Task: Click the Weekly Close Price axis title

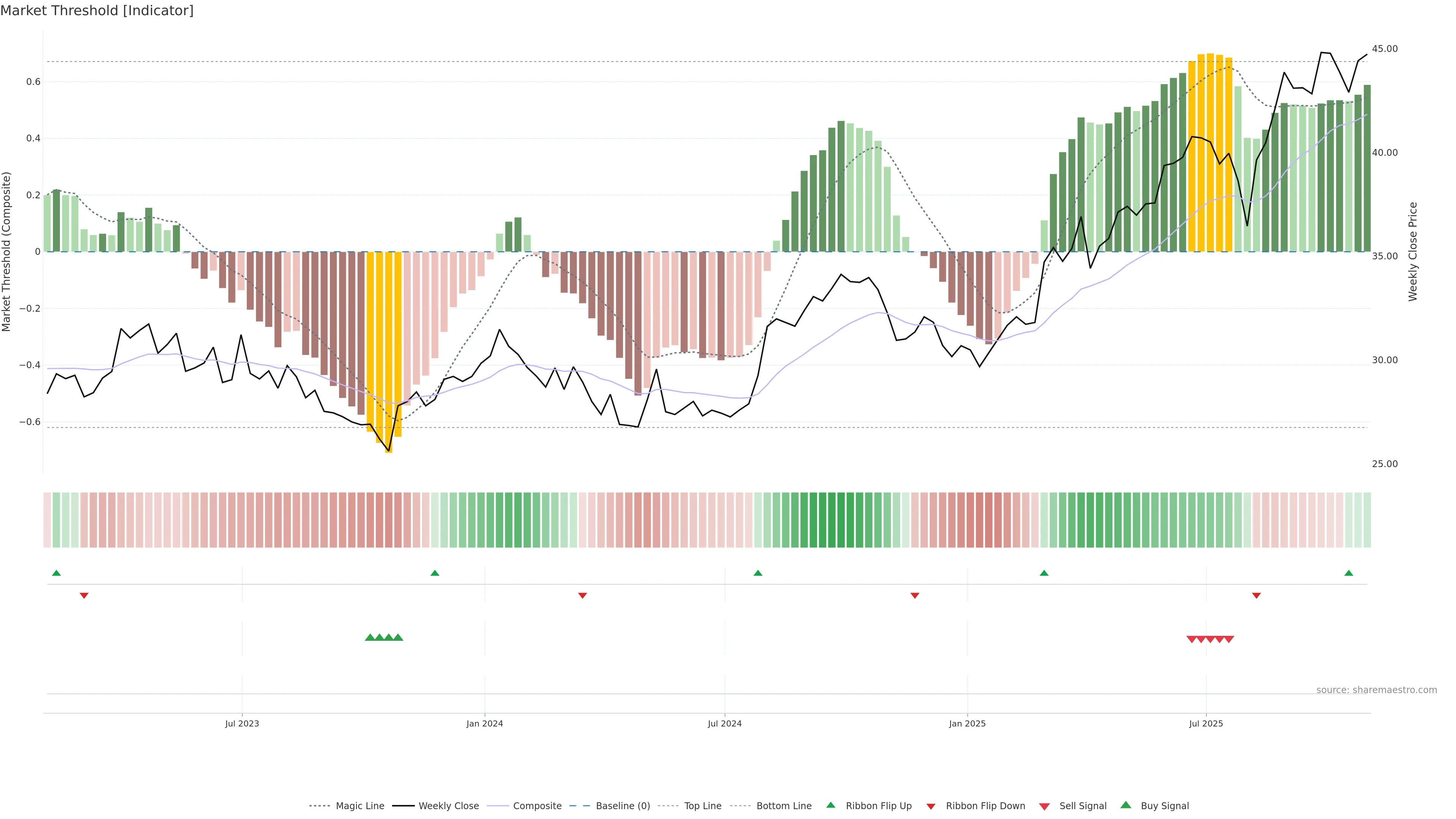Action: (x=1412, y=251)
